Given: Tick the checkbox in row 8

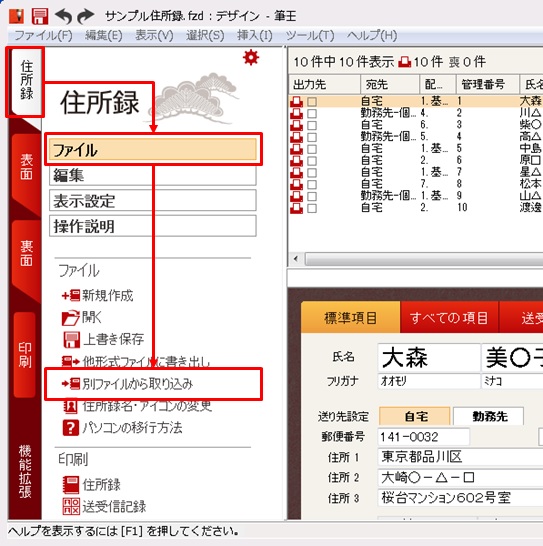Looking at the screenshot, I should (312, 185).
